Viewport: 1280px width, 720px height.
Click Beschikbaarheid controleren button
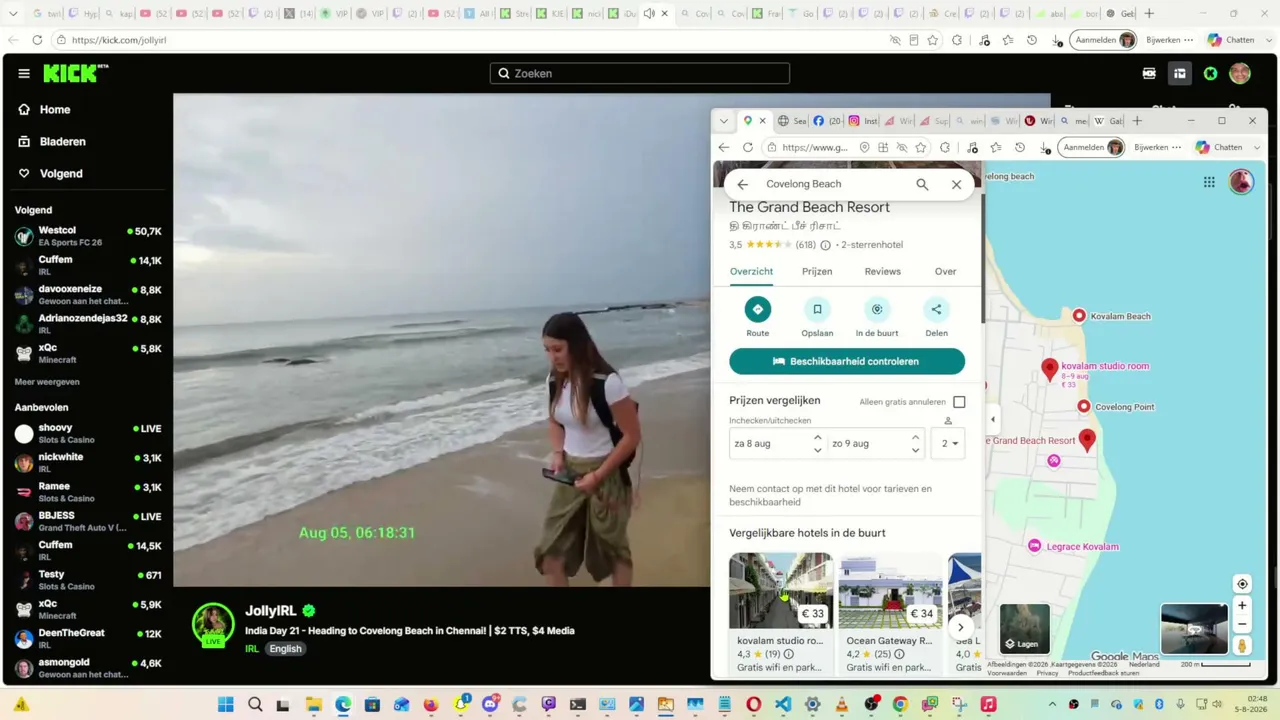click(x=847, y=361)
